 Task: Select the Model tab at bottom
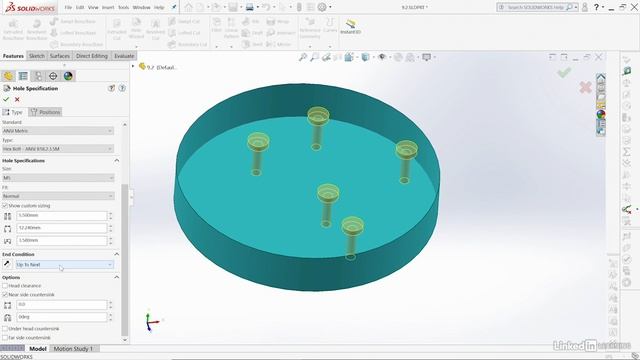pyautogui.click(x=38, y=349)
